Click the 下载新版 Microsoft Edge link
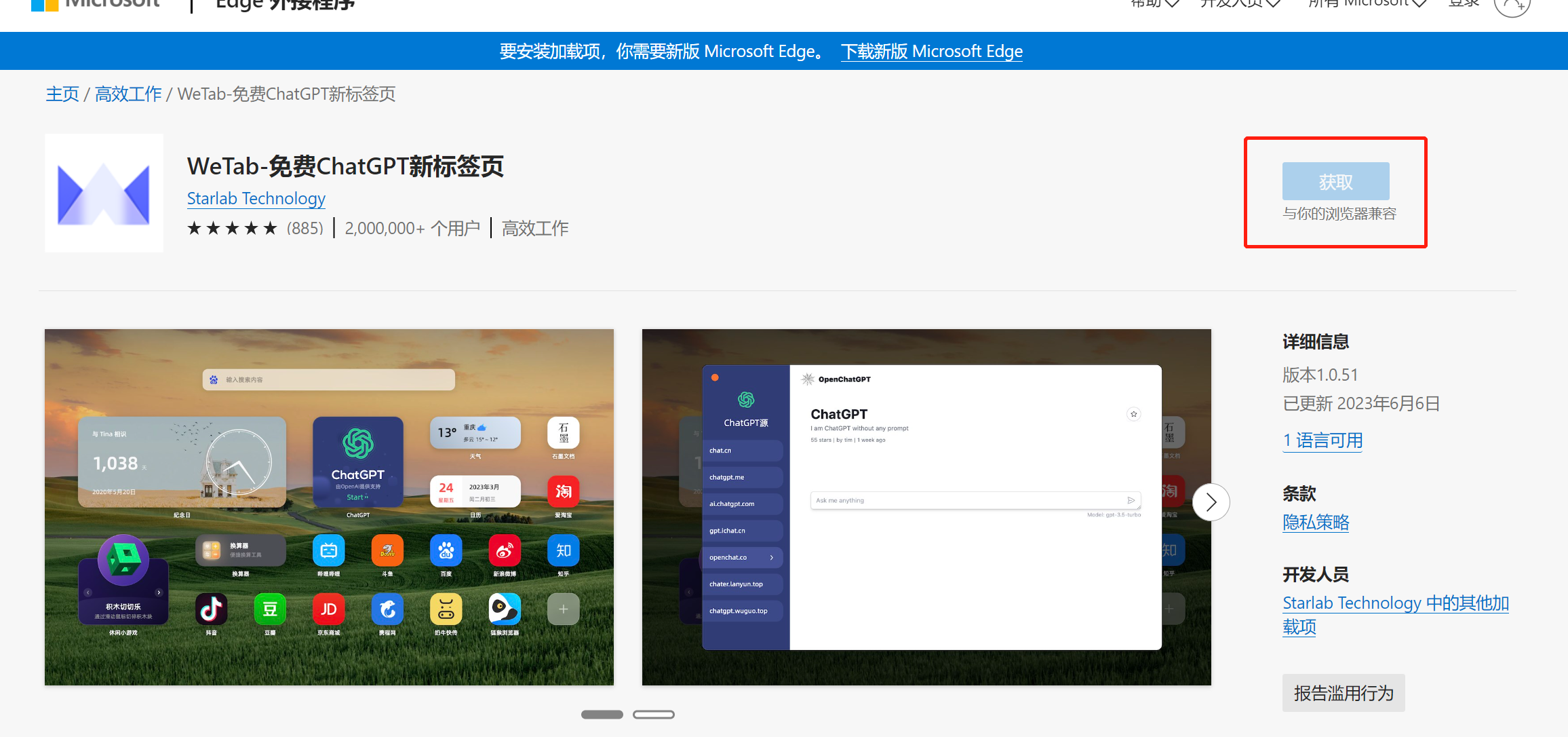 tap(932, 52)
